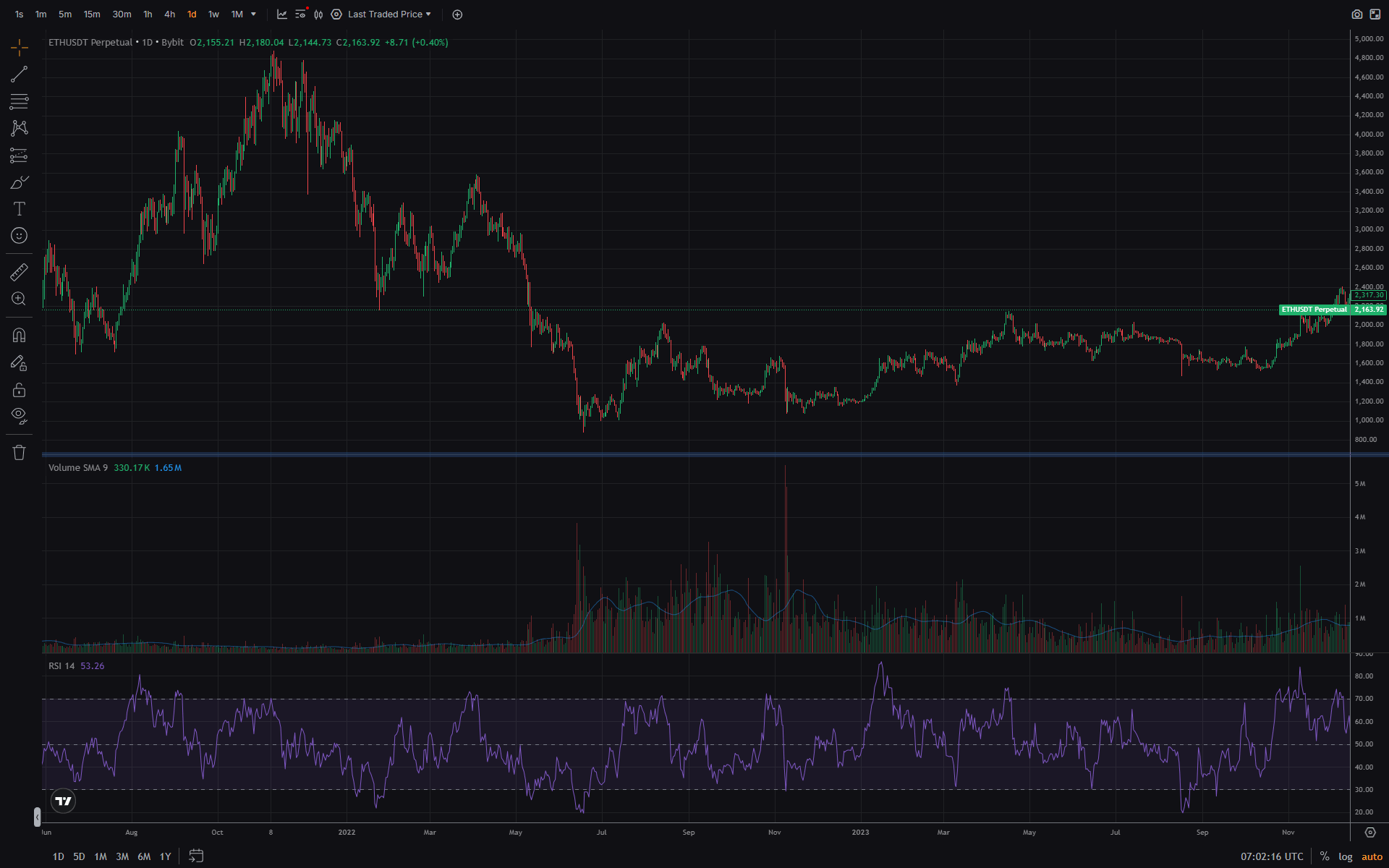Remove all drawings with the trash icon
Screen dimensions: 1389x868
[19, 452]
